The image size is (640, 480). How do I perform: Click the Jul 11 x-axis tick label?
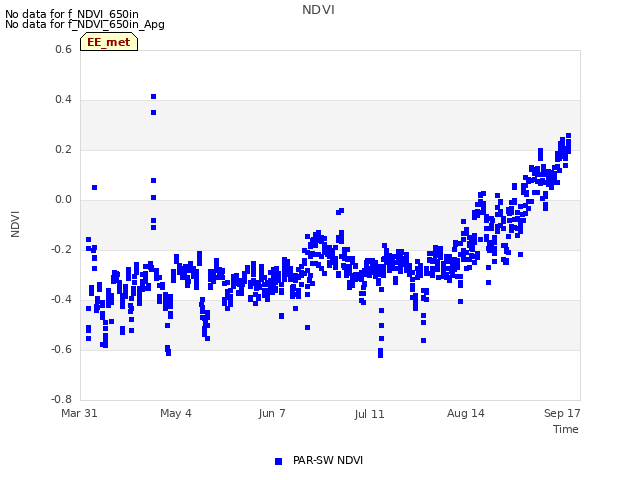pyautogui.click(x=369, y=414)
